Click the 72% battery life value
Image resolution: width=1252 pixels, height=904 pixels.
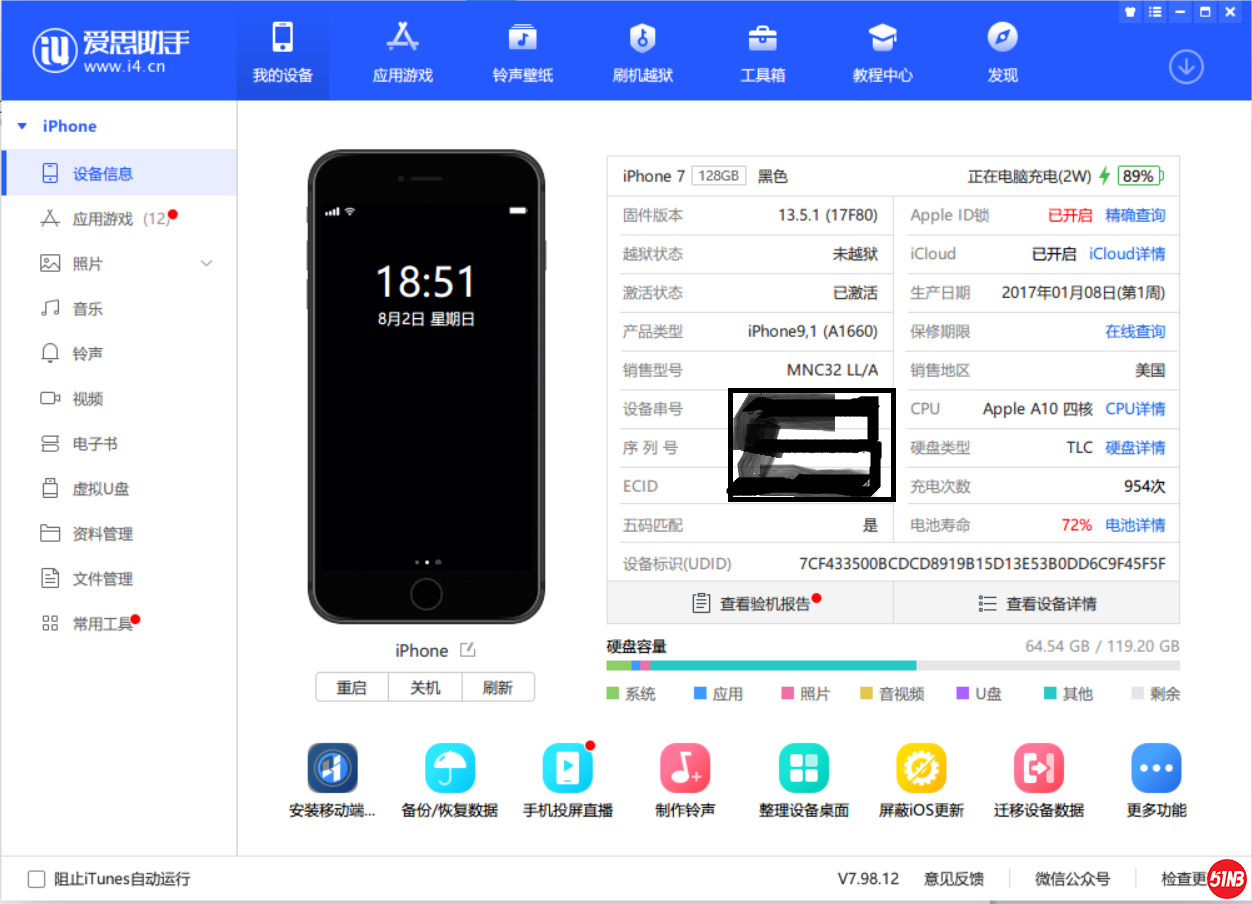click(x=1077, y=525)
